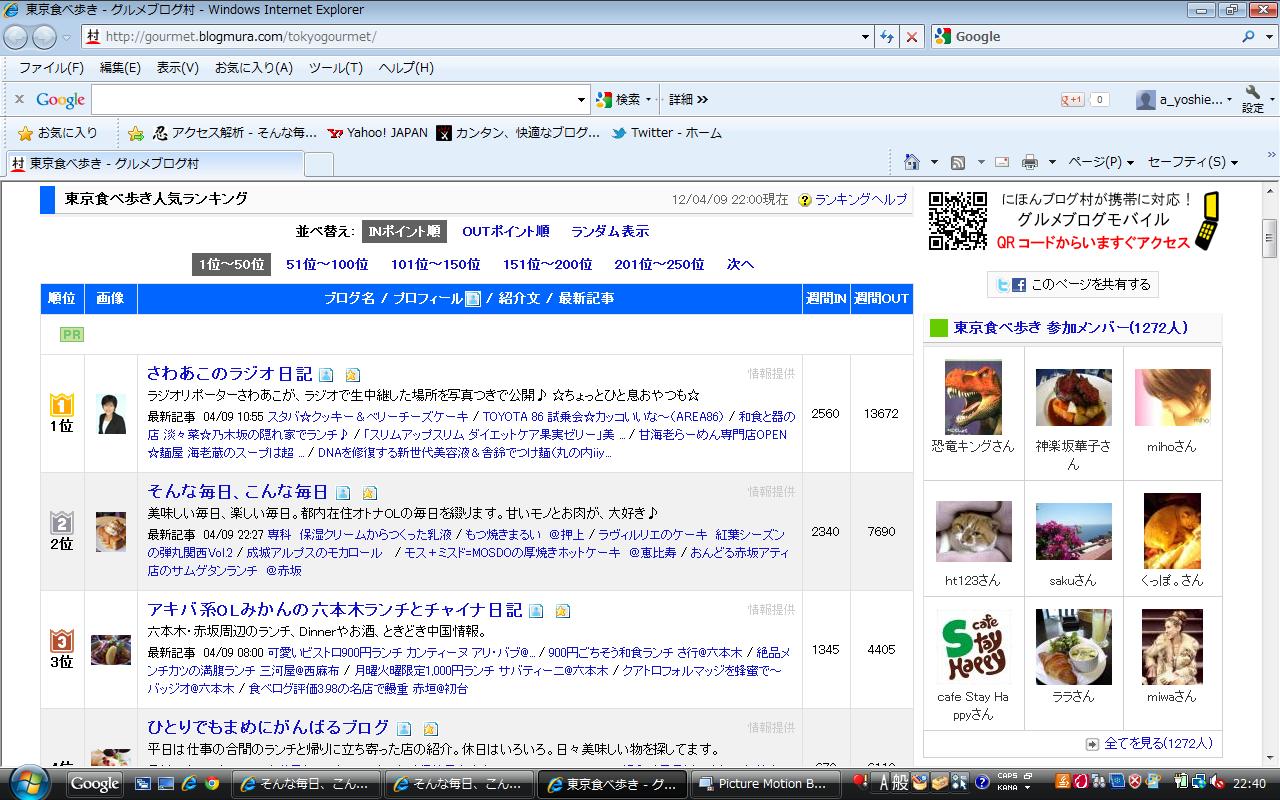View all members 全てを見る(1272人)
This screenshot has height=800, width=1280.
(1158, 743)
